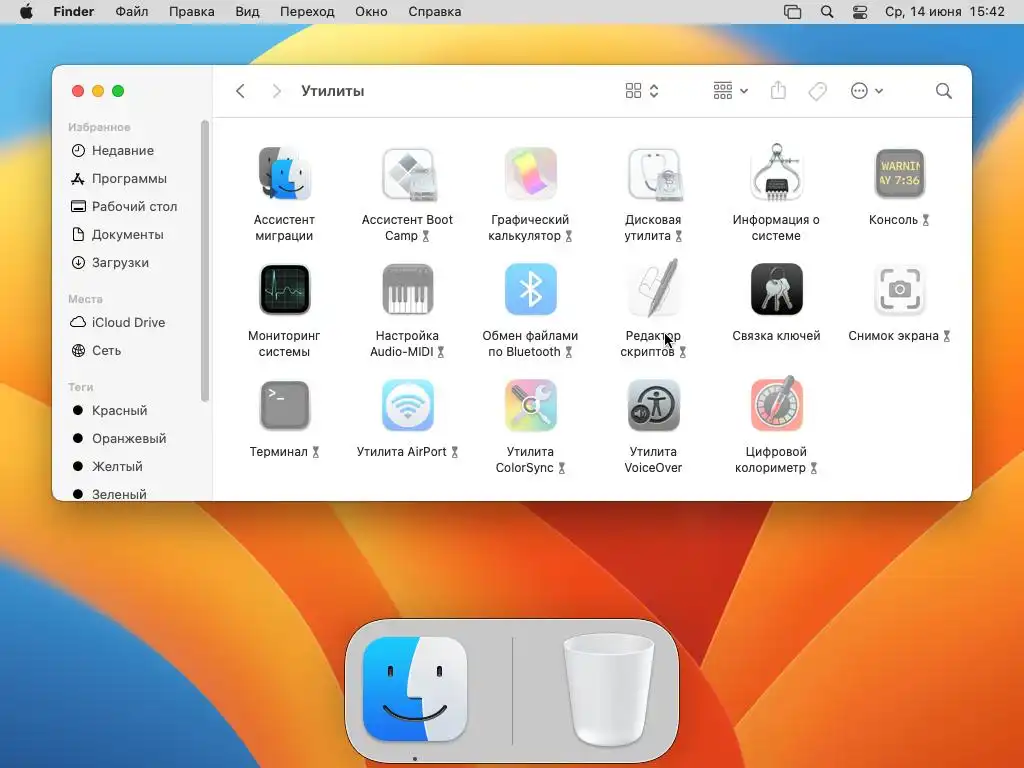
Task: Click the date and time in menu bar
Action: tap(944, 12)
